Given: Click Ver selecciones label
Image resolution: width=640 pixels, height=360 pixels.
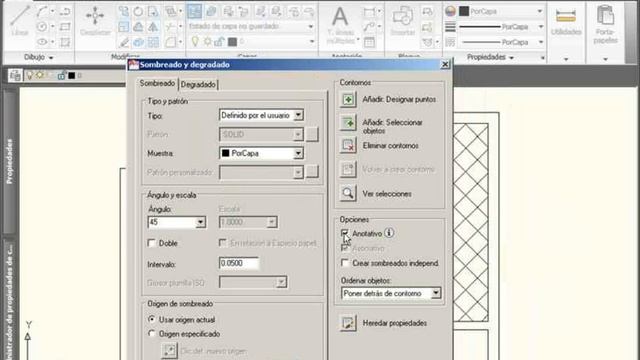Looking at the screenshot, I should tap(387, 194).
